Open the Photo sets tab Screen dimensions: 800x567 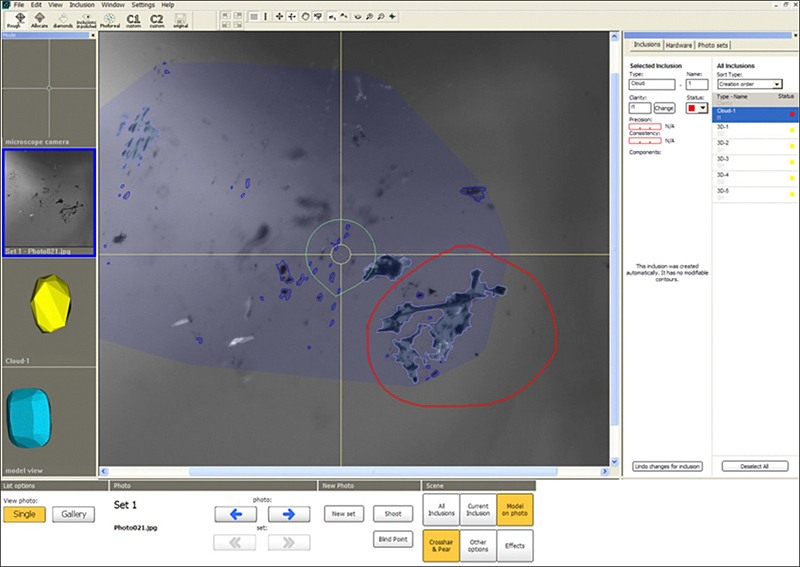click(714, 45)
